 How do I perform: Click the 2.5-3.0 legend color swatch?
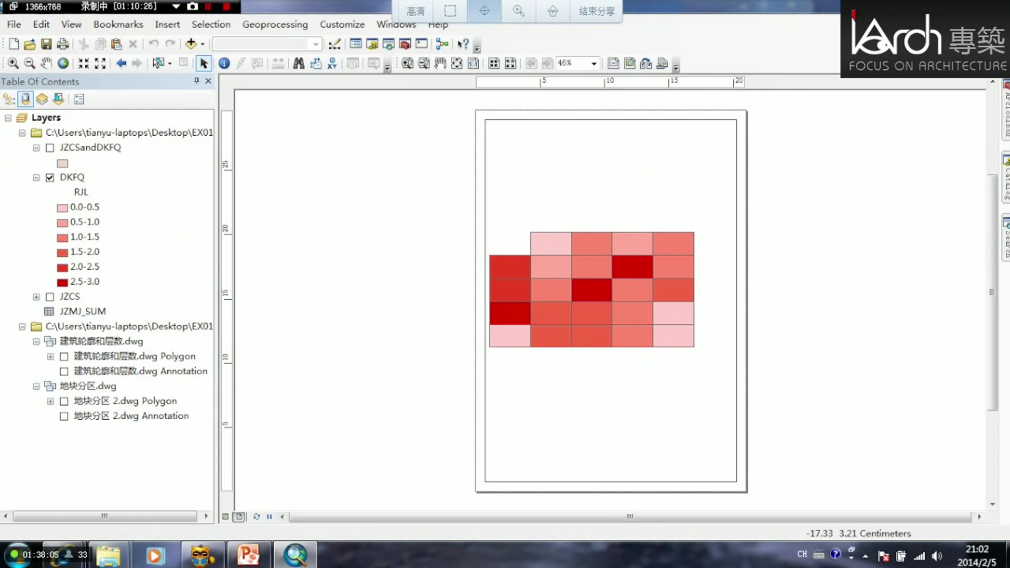(x=62, y=282)
